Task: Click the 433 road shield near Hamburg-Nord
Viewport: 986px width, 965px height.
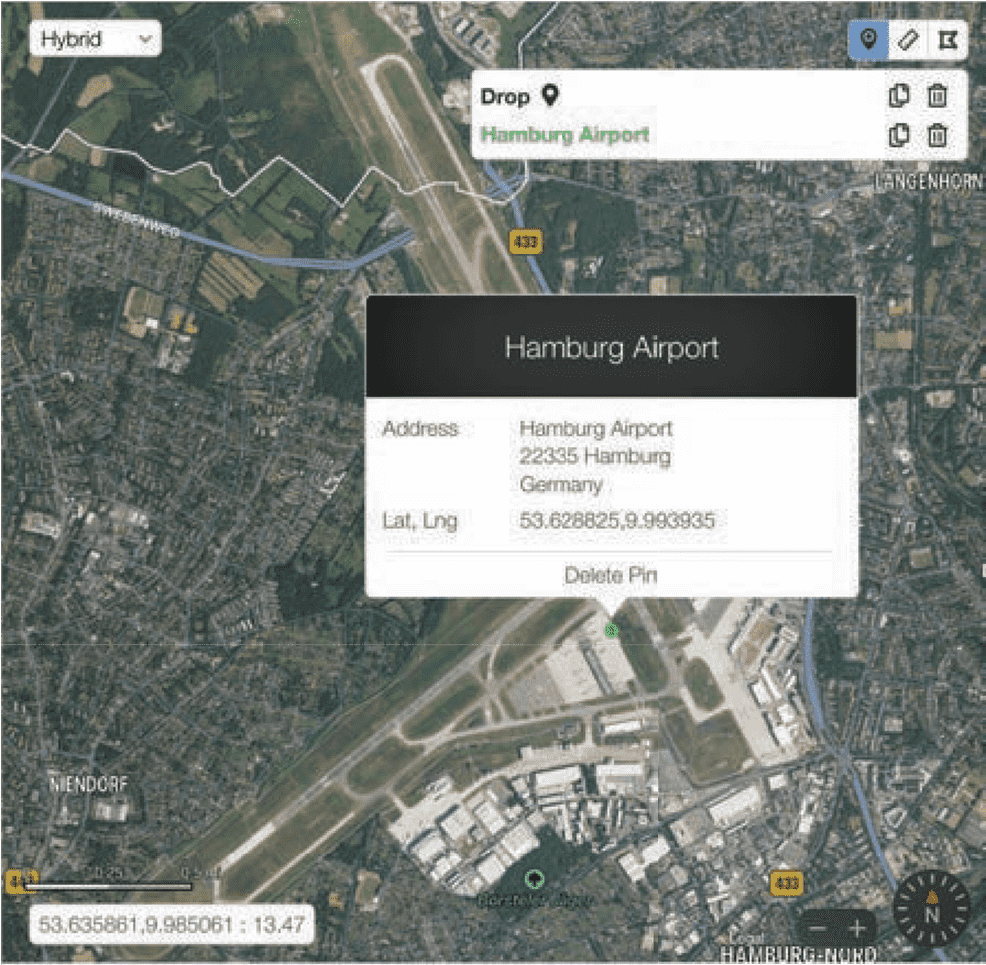Action: [x=787, y=883]
